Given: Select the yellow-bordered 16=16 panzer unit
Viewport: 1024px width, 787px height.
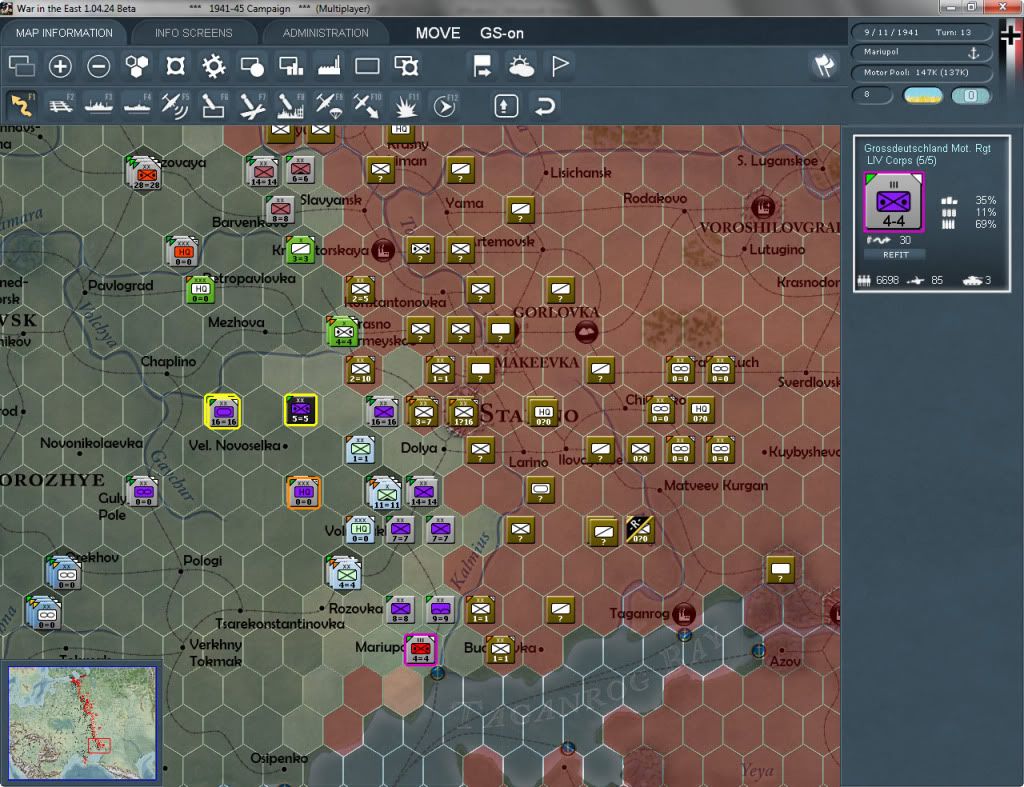Looking at the screenshot, I should click(x=223, y=412).
